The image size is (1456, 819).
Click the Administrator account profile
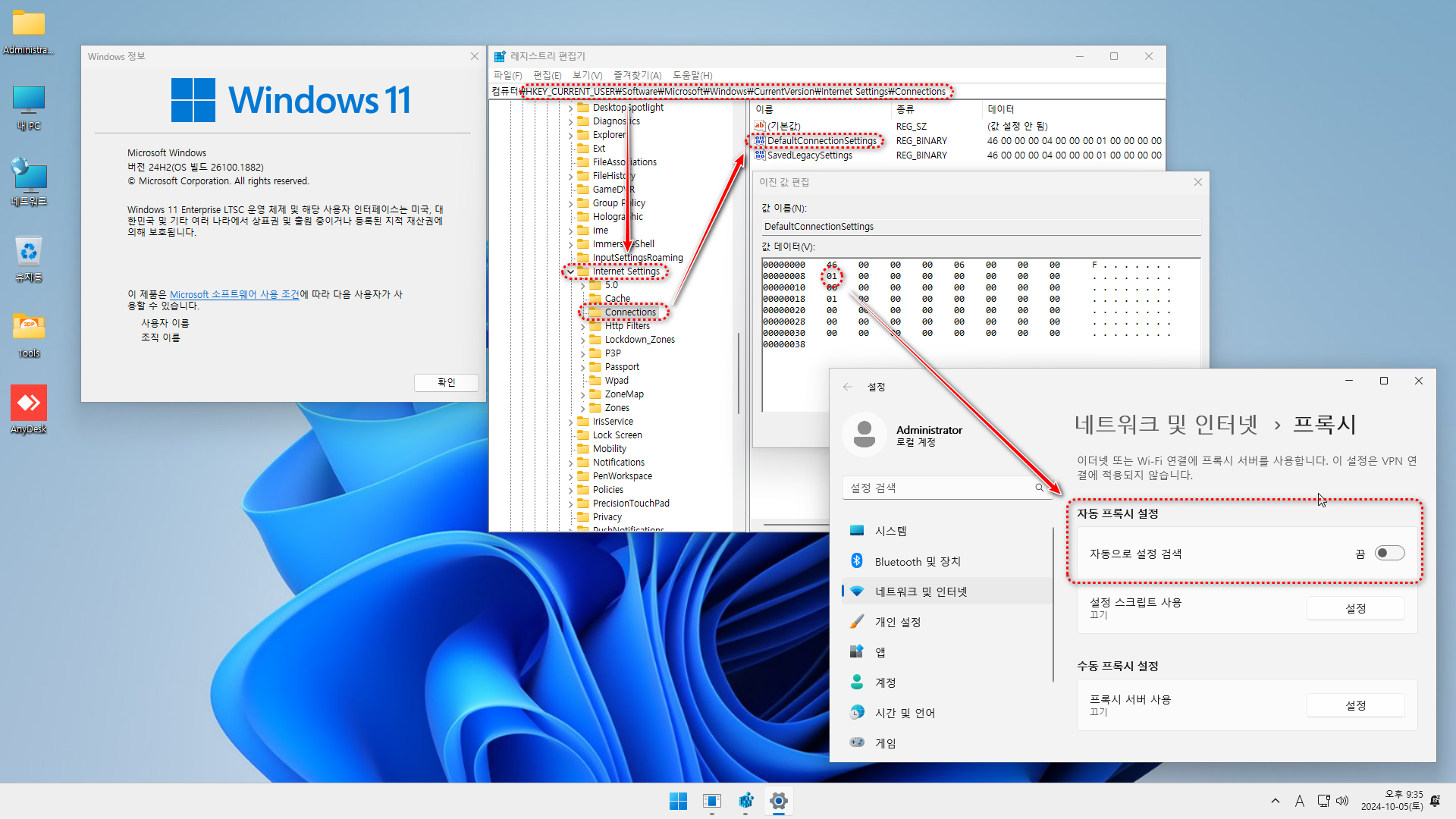pos(902,435)
